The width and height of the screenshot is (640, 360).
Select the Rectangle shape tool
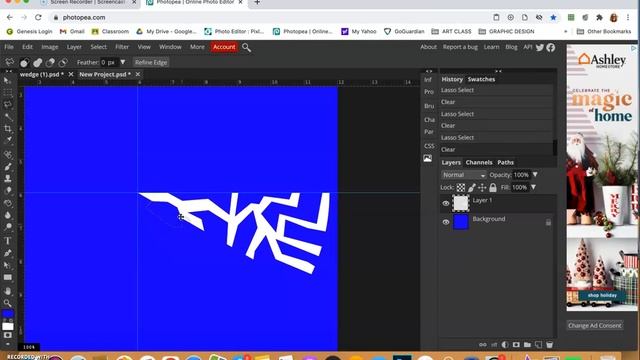point(7,278)
